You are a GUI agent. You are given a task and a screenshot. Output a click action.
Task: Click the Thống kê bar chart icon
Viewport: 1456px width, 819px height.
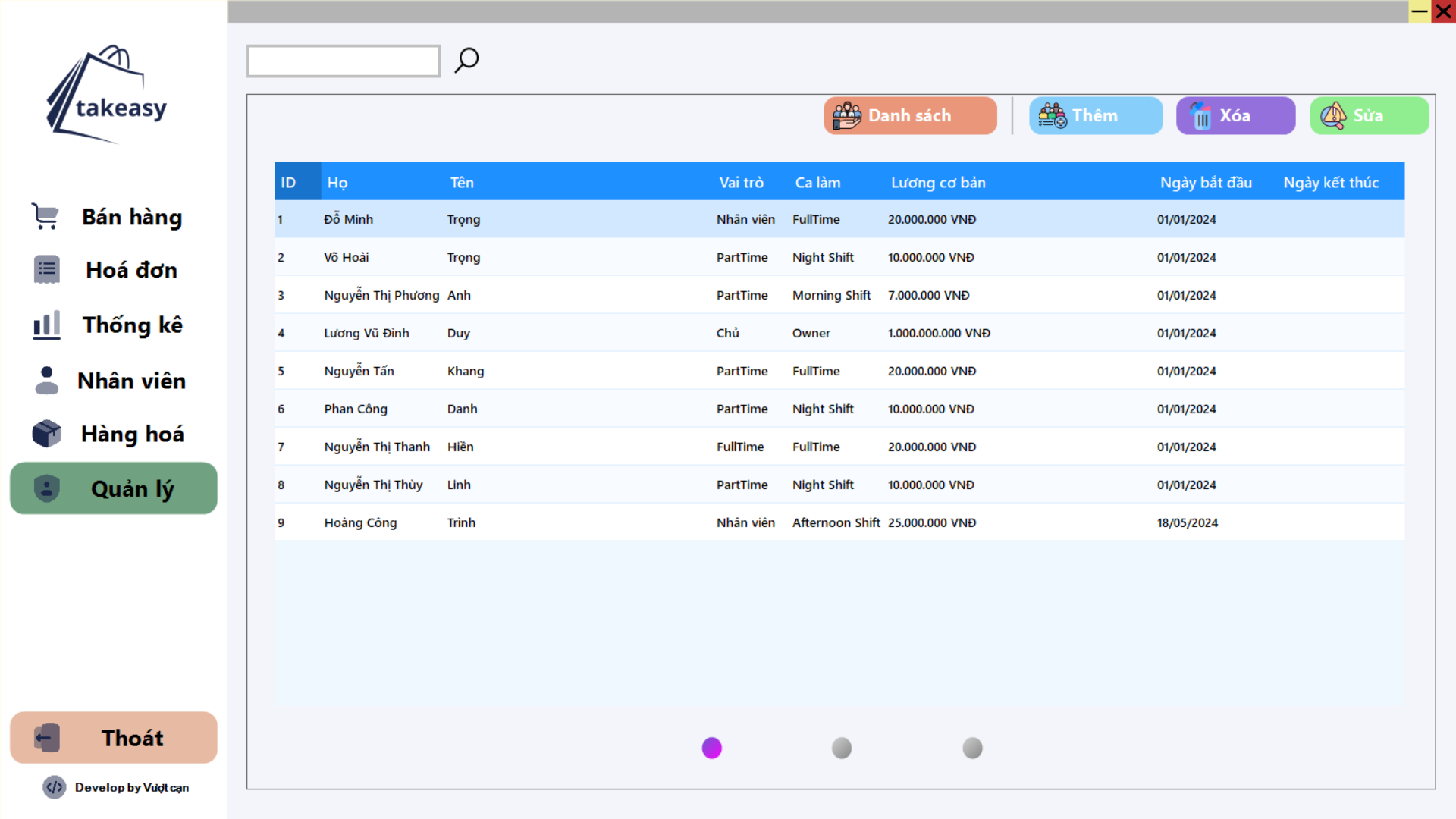pos(46,325)
